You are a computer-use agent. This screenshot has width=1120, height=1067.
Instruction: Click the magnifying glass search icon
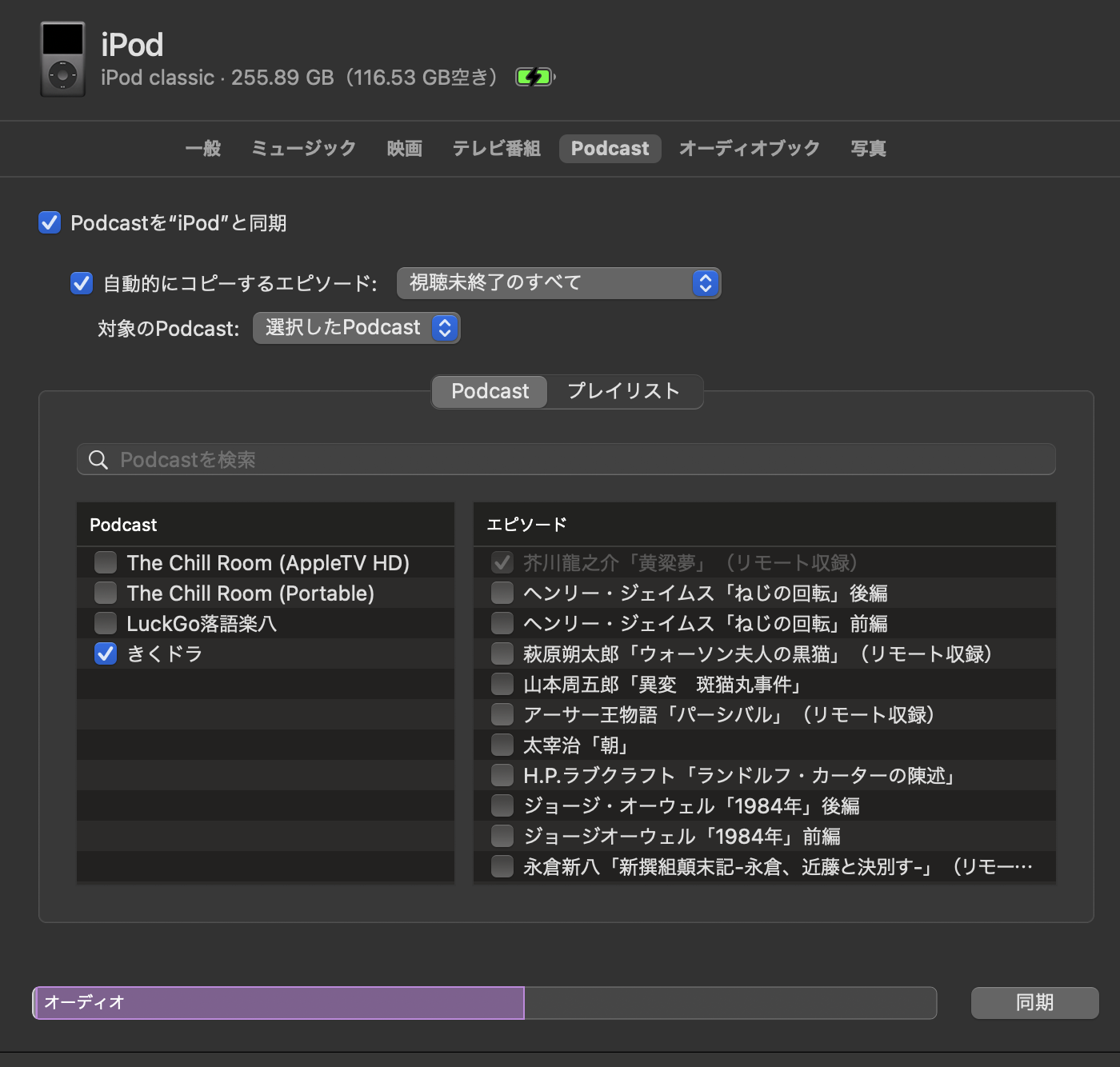(98, 460)
